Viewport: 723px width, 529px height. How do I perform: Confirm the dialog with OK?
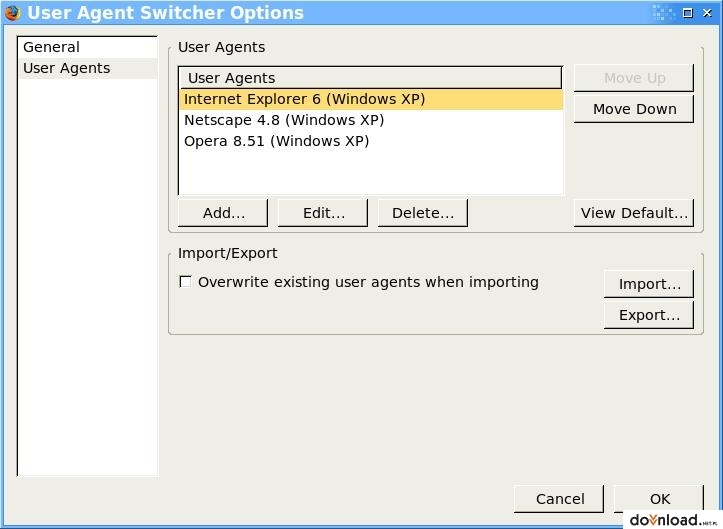coord(659,499)
